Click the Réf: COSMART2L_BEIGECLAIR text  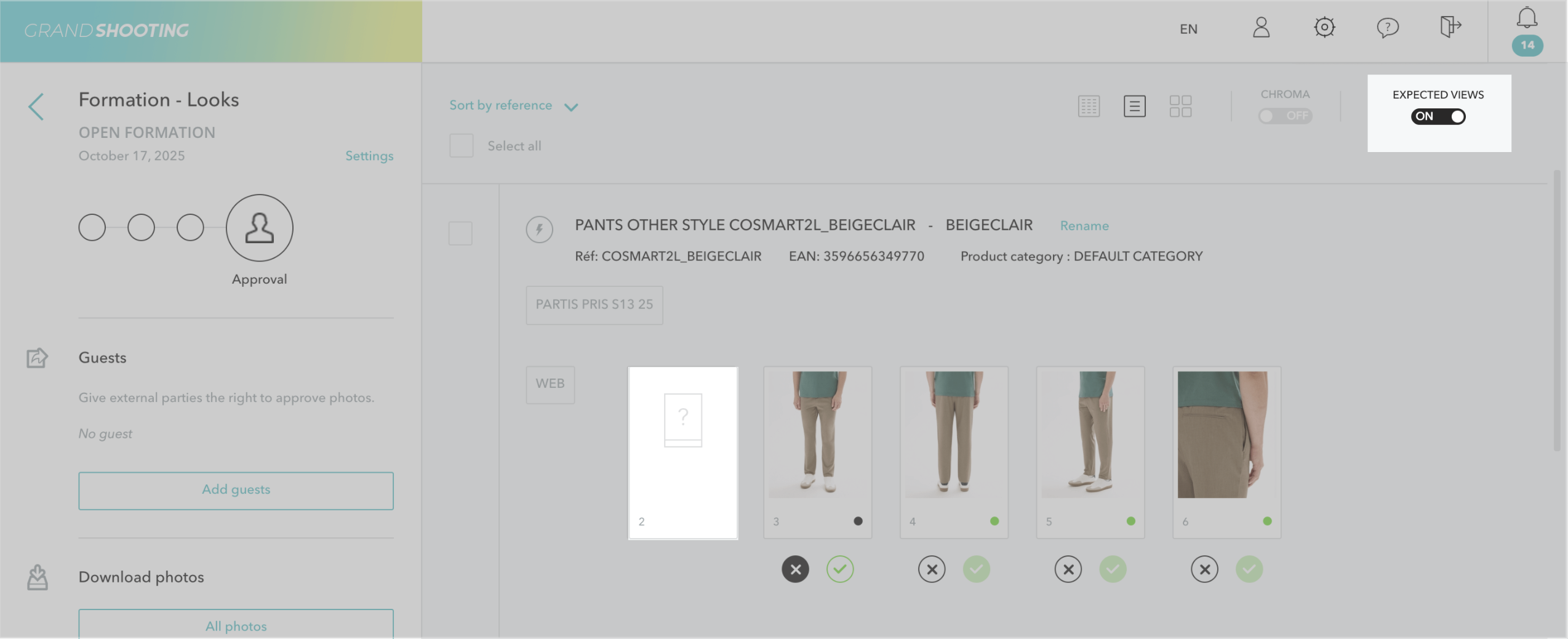(x=668, y=256)
